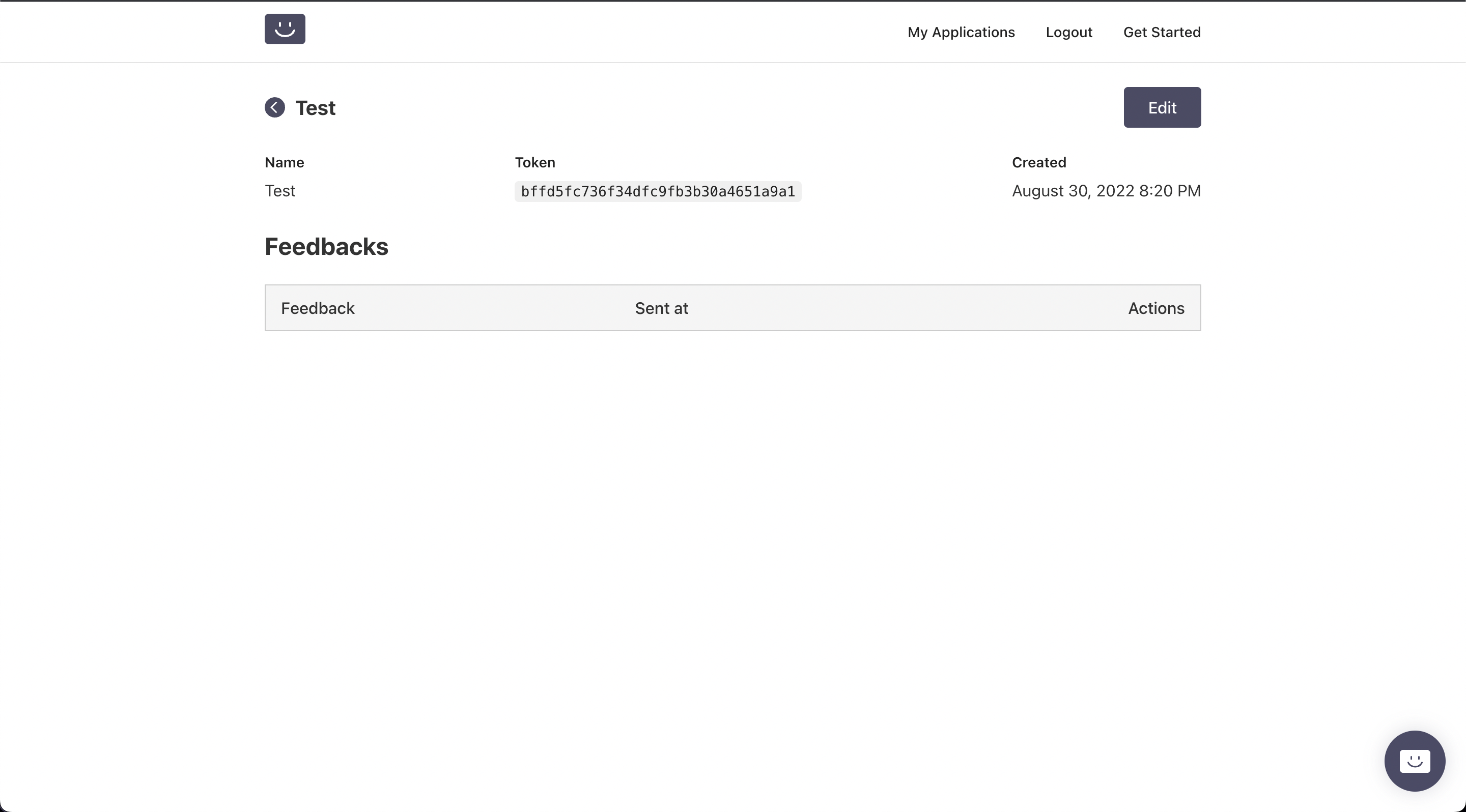The width and height of the screenshot is (1466, 812).
Task: Click the Sent at column header
Action: 661,308
